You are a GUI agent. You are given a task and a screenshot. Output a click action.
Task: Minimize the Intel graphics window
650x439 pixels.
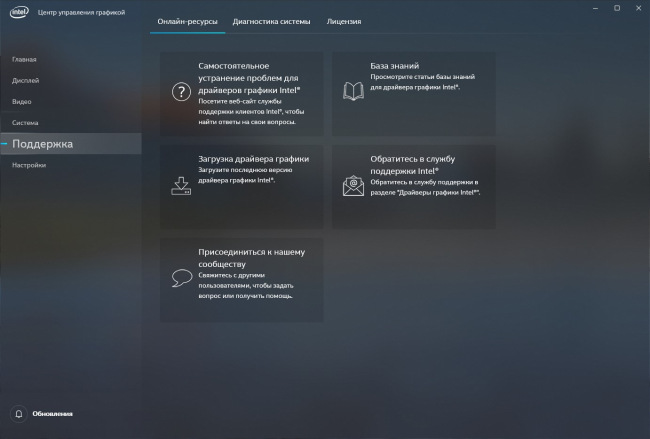(595, 8)
